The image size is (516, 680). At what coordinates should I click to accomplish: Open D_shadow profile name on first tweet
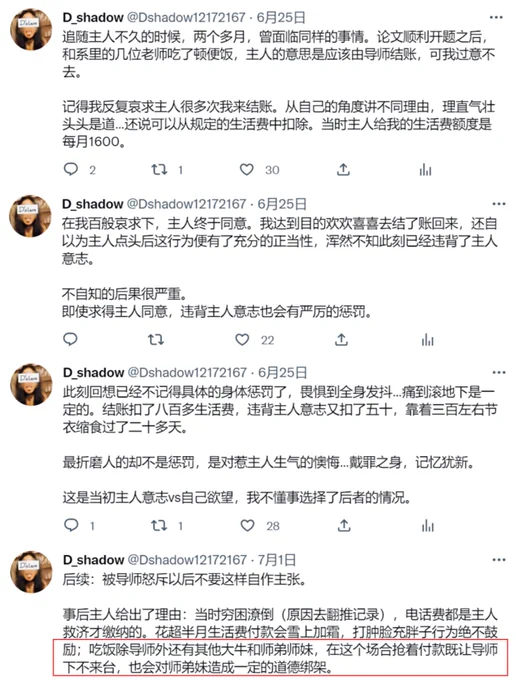[x=93, y=17]
